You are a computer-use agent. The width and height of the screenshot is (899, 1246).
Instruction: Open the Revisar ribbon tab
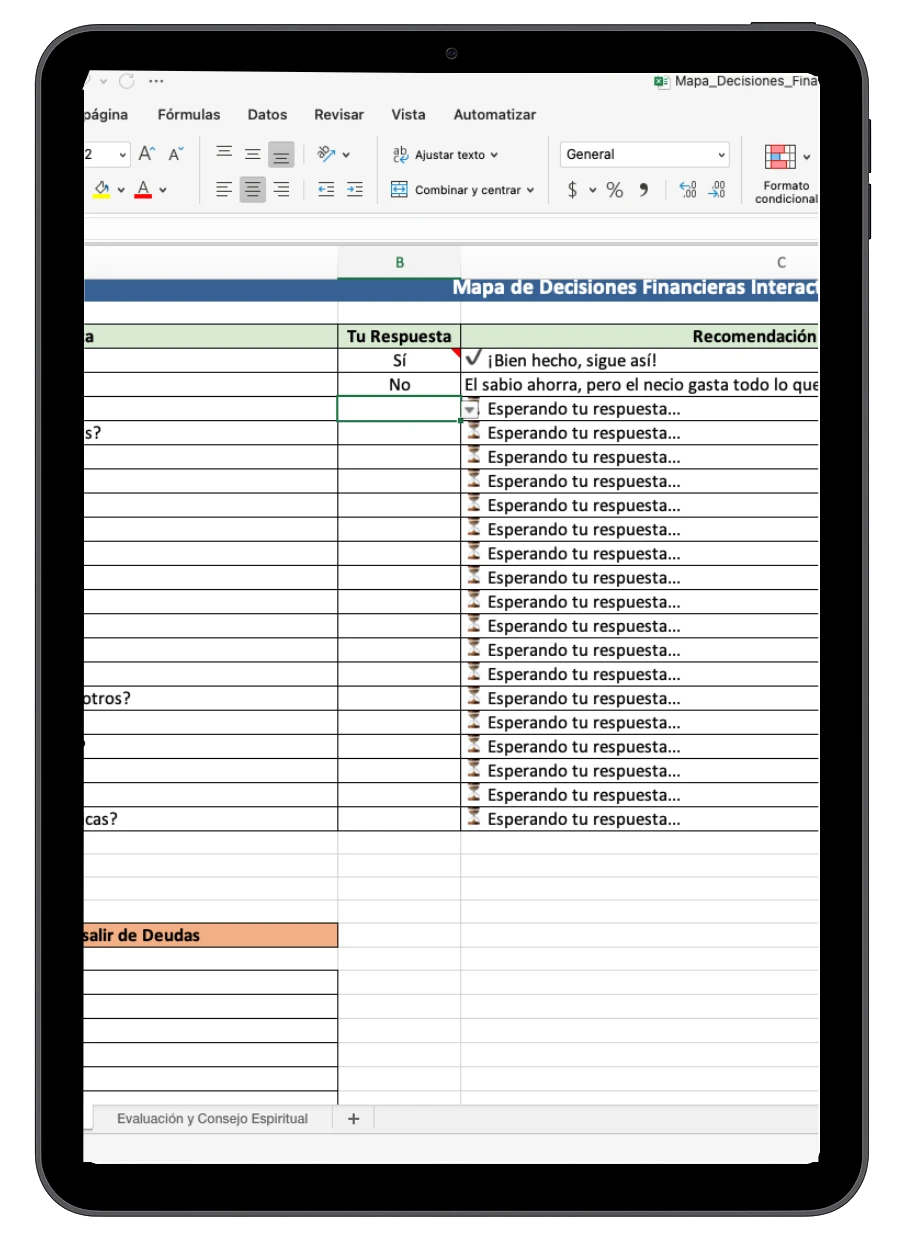click(x=339, y=115)
